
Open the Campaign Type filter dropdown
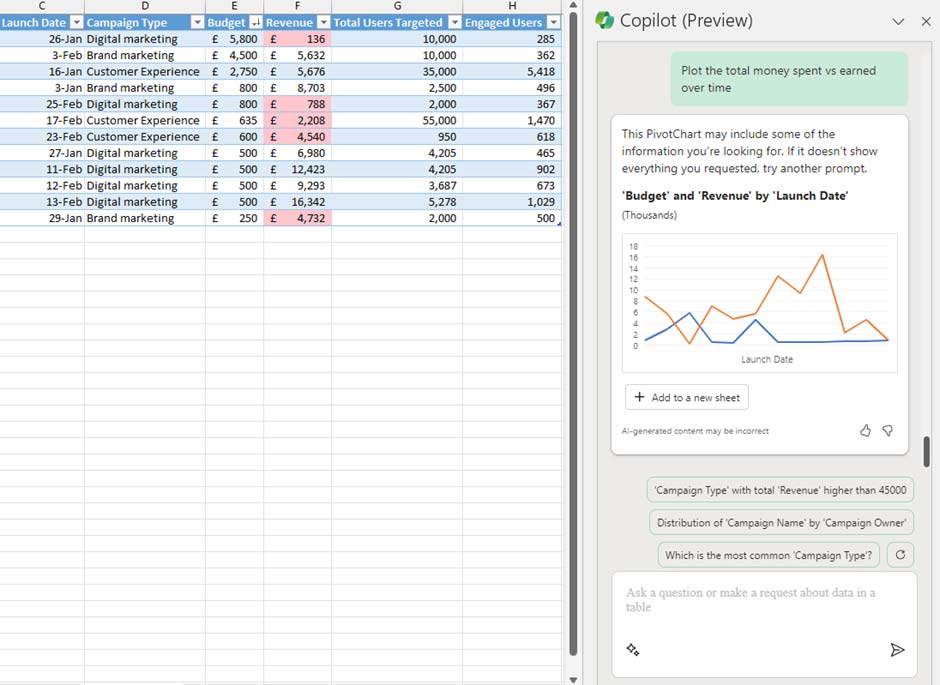(197, 22)
